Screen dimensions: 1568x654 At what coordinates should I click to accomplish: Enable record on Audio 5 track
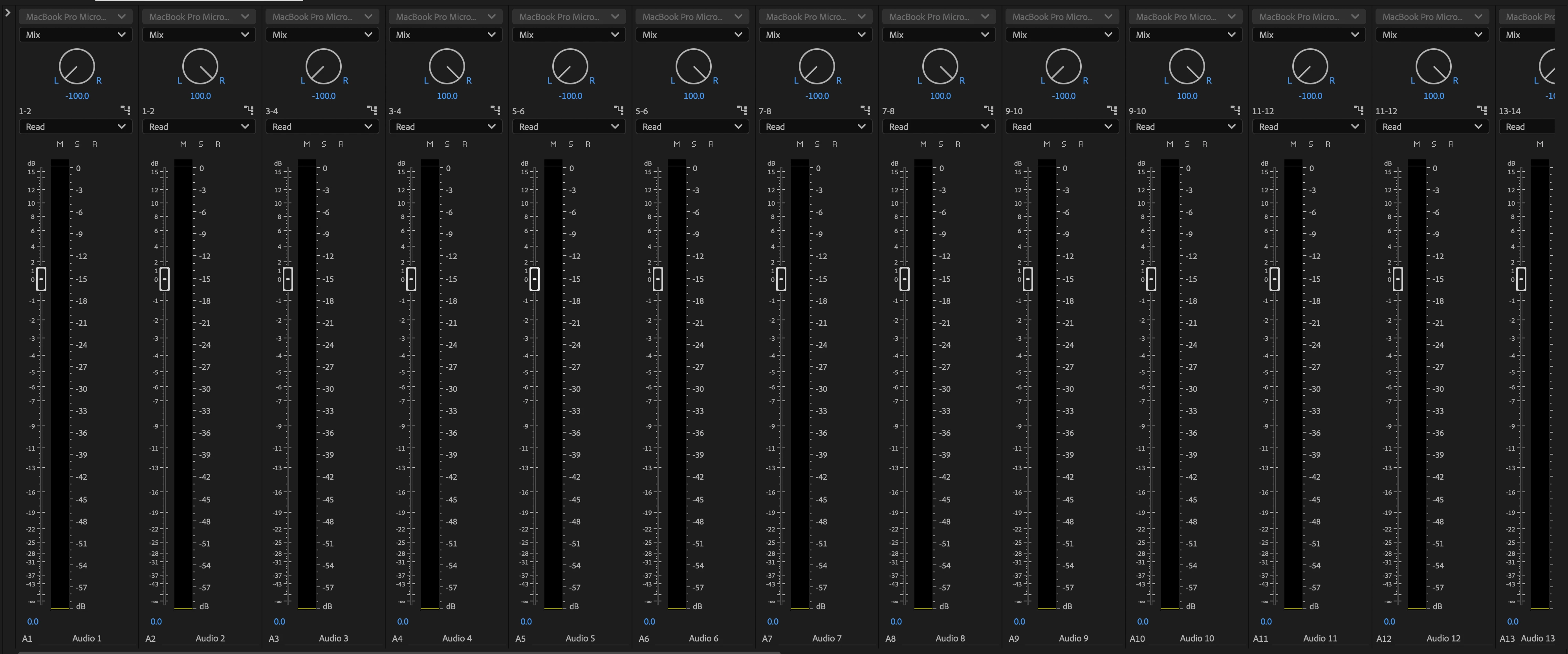coord(588,144)
